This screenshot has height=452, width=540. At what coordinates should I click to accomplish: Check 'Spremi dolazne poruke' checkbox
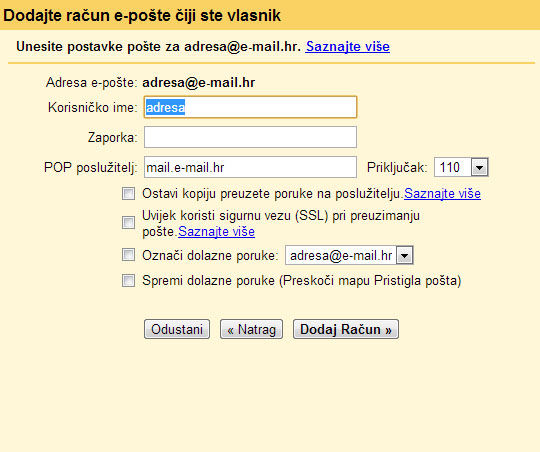click(128, 280)
